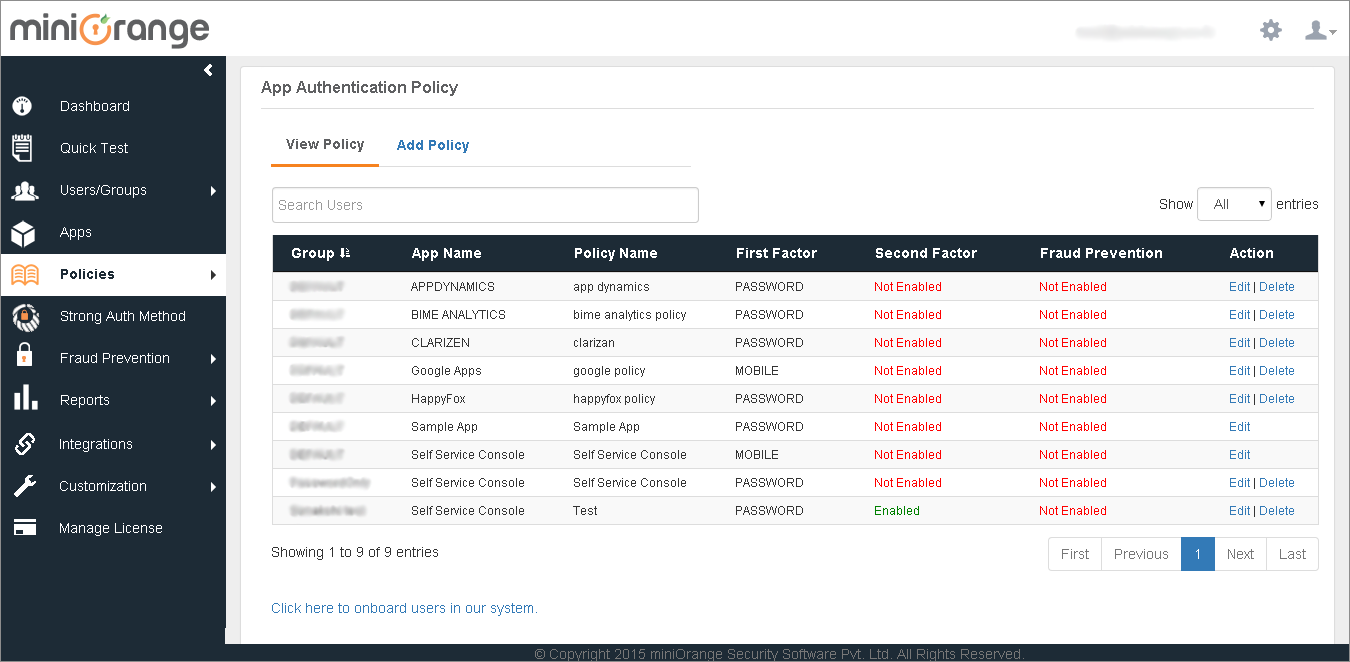Open settings with the gear icon

coord(1271,30)
